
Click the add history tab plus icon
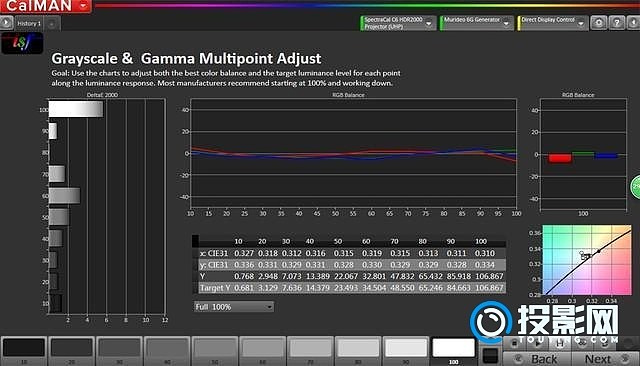tap(51, 24)
